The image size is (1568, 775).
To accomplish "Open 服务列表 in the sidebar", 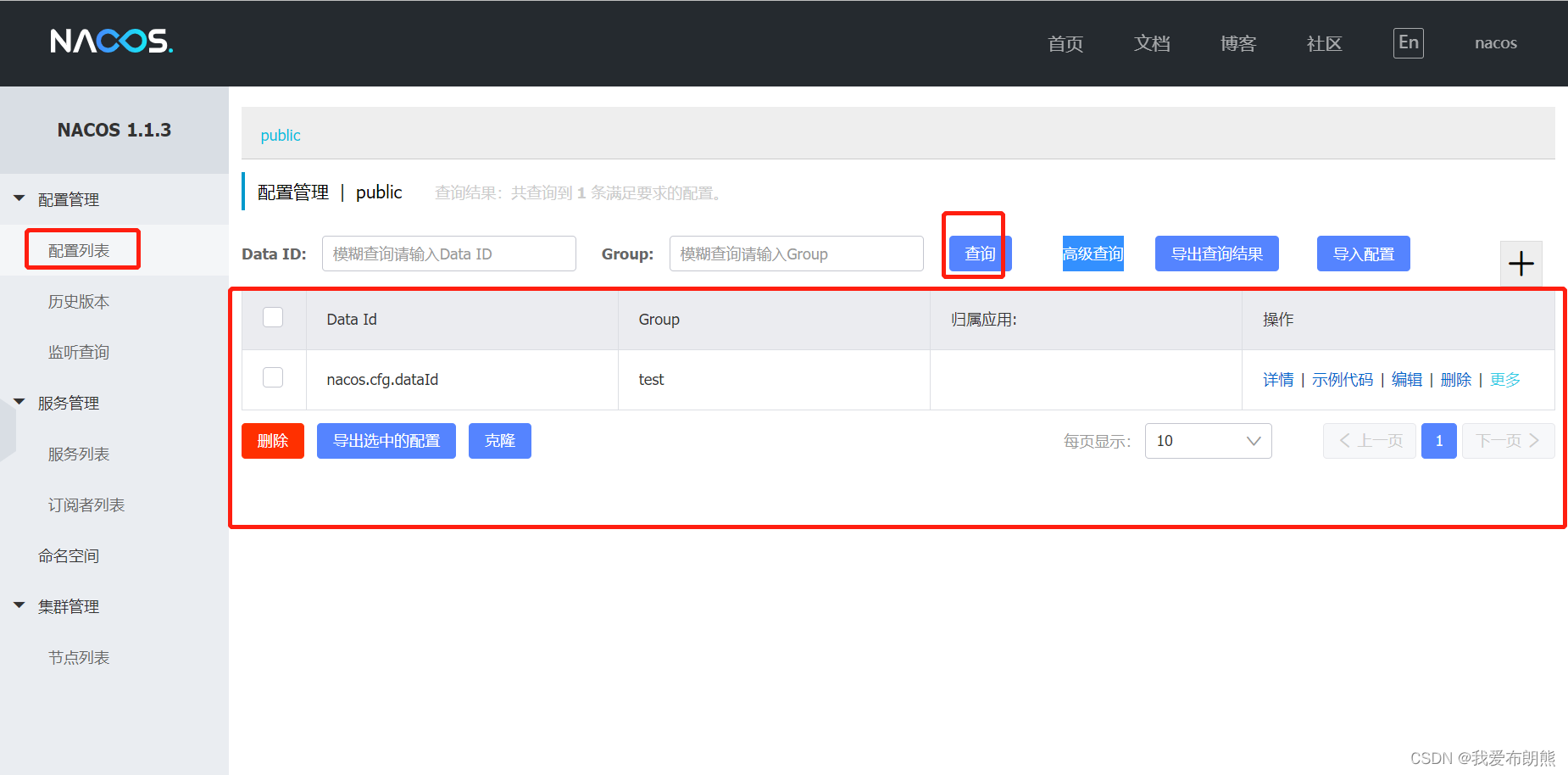I will (x=79, y=454).
